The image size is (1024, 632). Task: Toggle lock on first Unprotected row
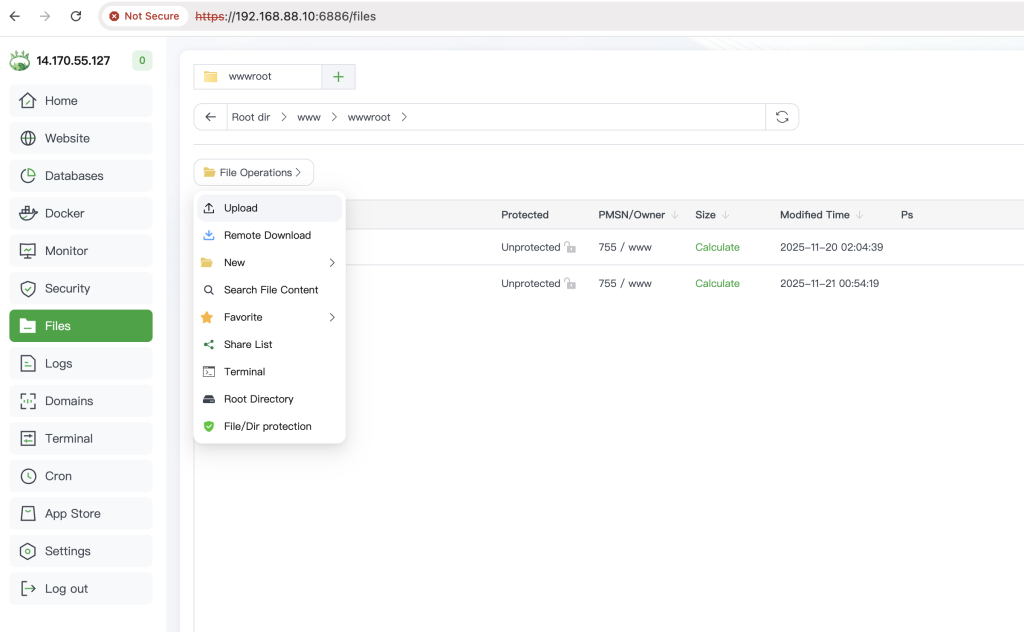(570, 247)
